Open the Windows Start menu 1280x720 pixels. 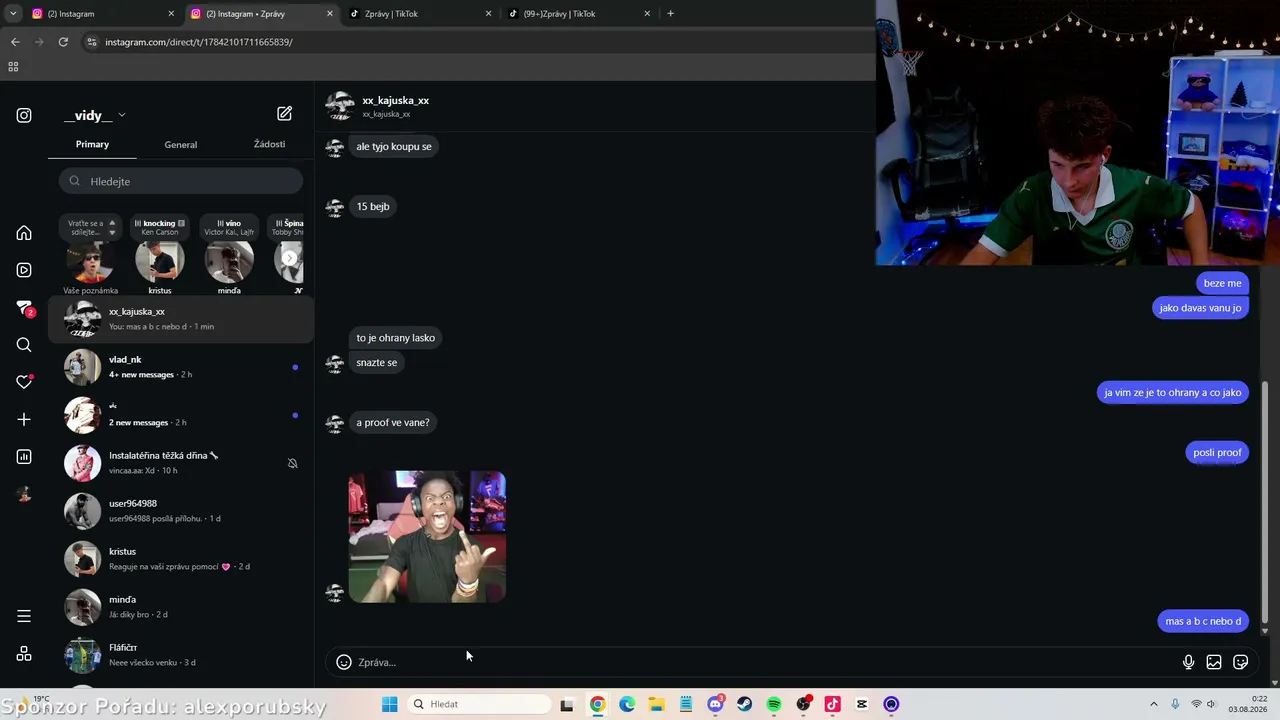389,704
